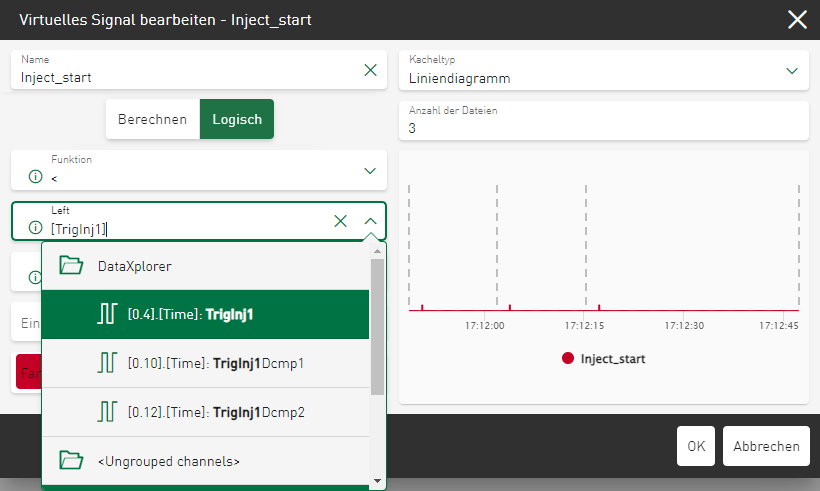Screen dimensions: 820x491
Task: Click signal icon of TrigInj1Dcmp2
Action: tap(107, 411)
